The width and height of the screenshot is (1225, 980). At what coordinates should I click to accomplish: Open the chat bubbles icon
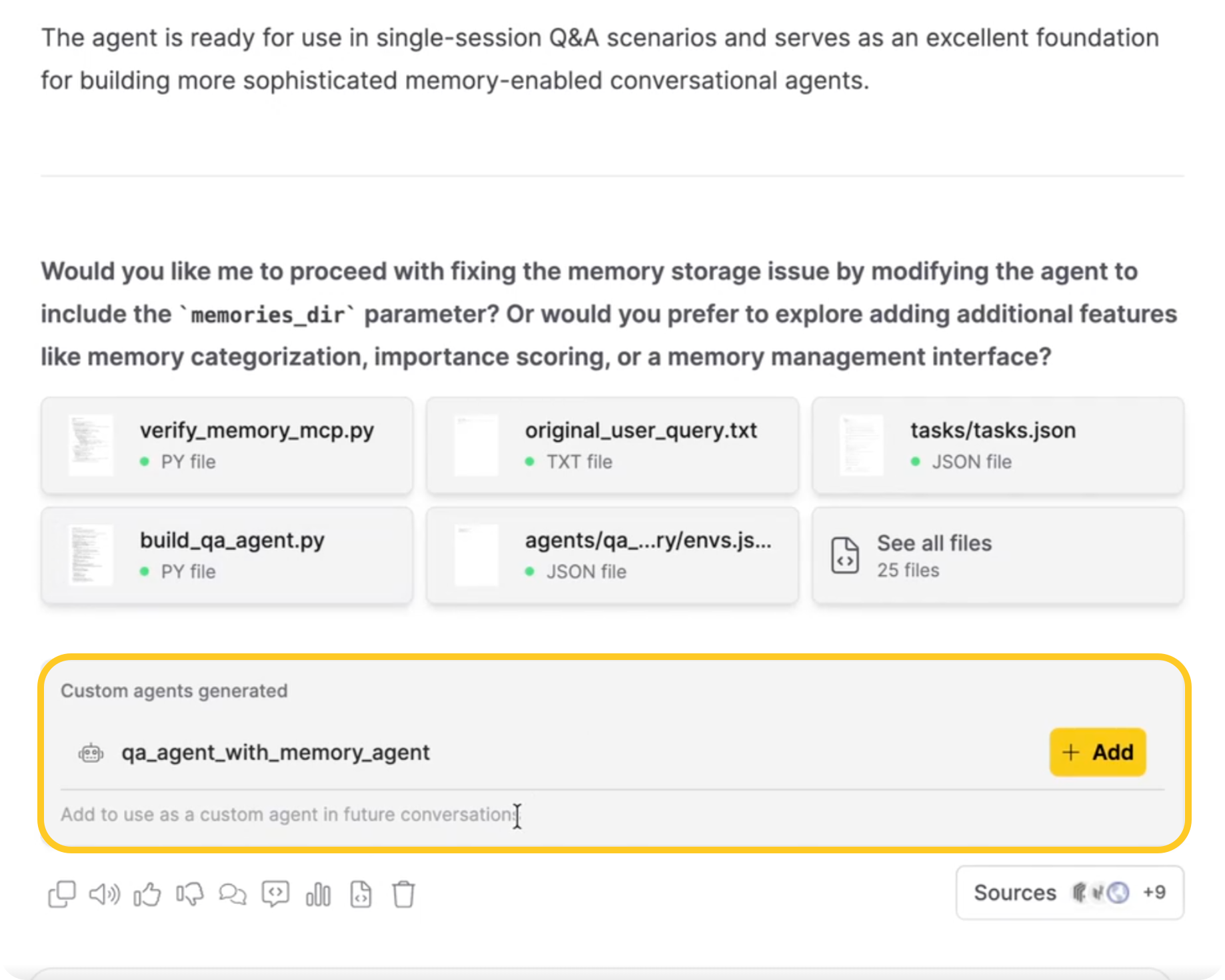[233, 894]
